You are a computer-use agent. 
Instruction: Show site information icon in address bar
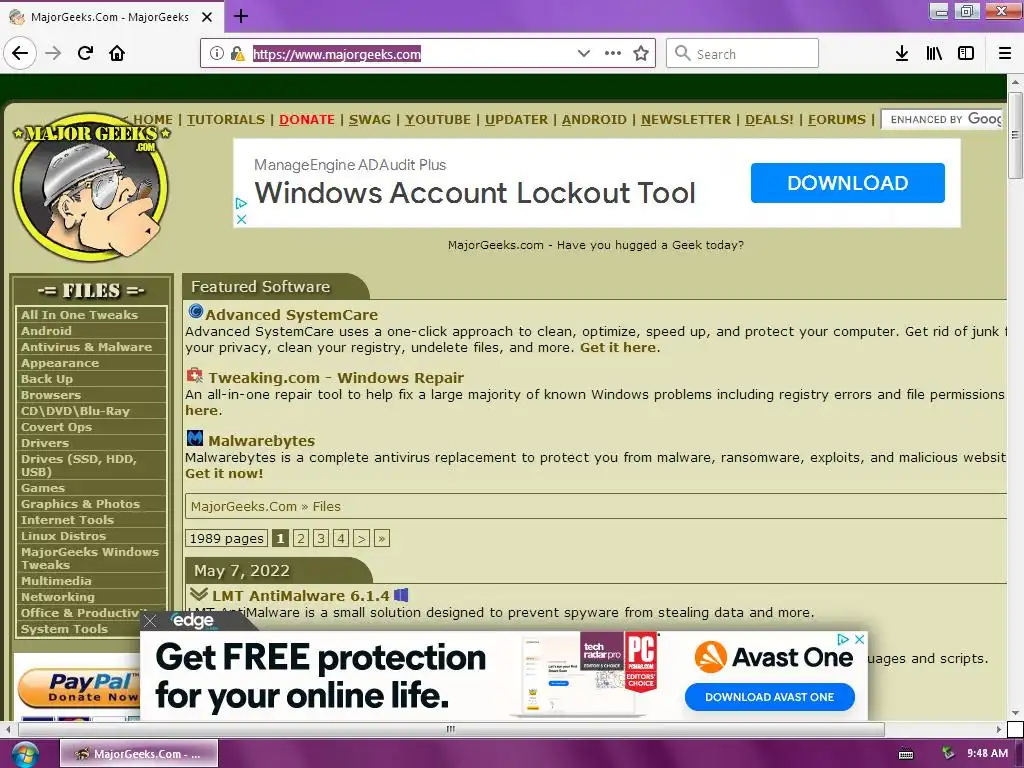pos(216,54)
